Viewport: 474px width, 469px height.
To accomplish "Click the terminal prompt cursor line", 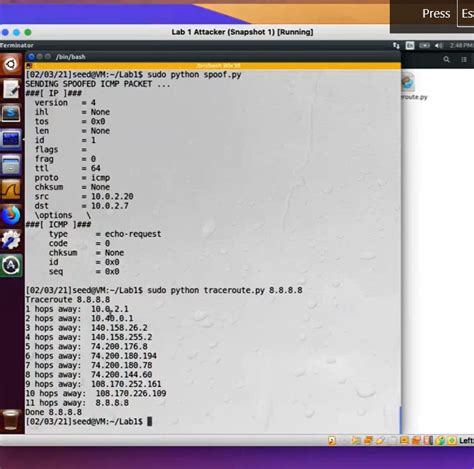I will (89, 421).
